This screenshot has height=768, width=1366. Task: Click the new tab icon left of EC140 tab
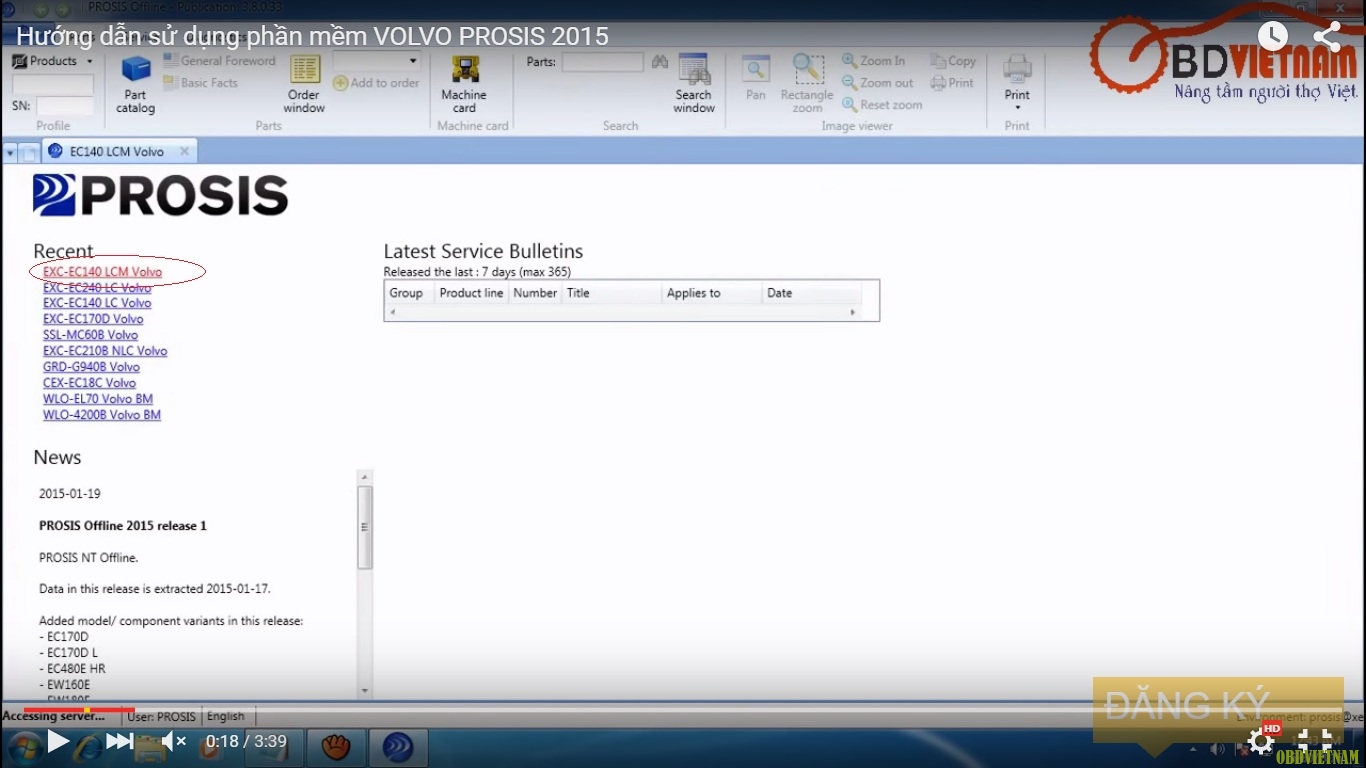coord(30,153)
